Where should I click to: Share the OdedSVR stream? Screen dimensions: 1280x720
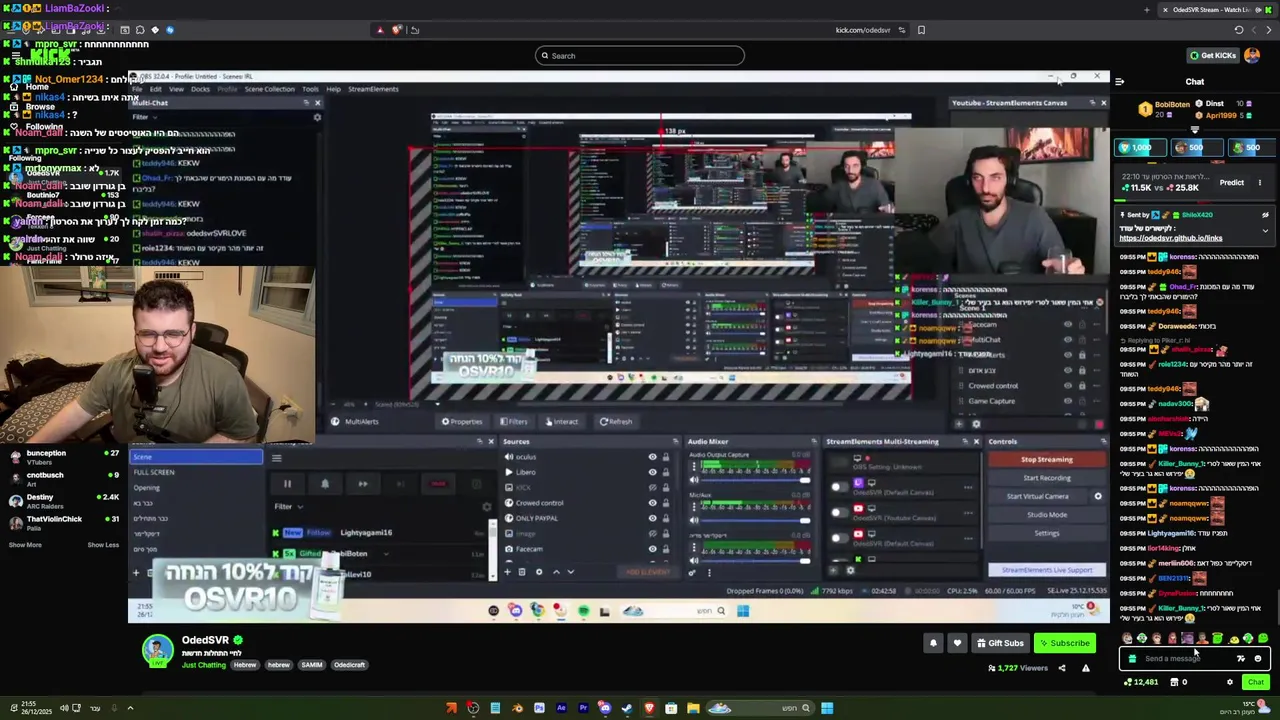pyautogui.click(x=1062, y=668)
